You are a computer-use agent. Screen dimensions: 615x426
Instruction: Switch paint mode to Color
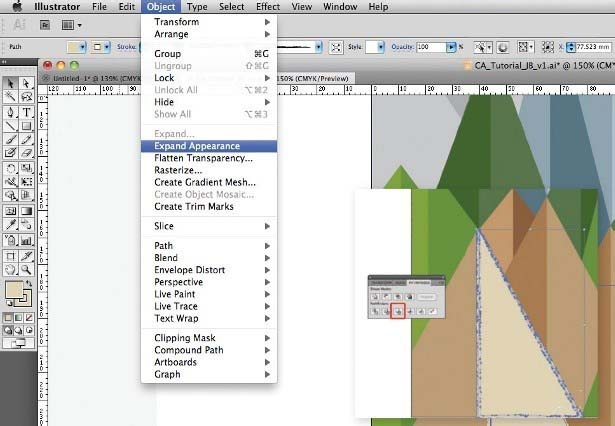coord(8,317)
